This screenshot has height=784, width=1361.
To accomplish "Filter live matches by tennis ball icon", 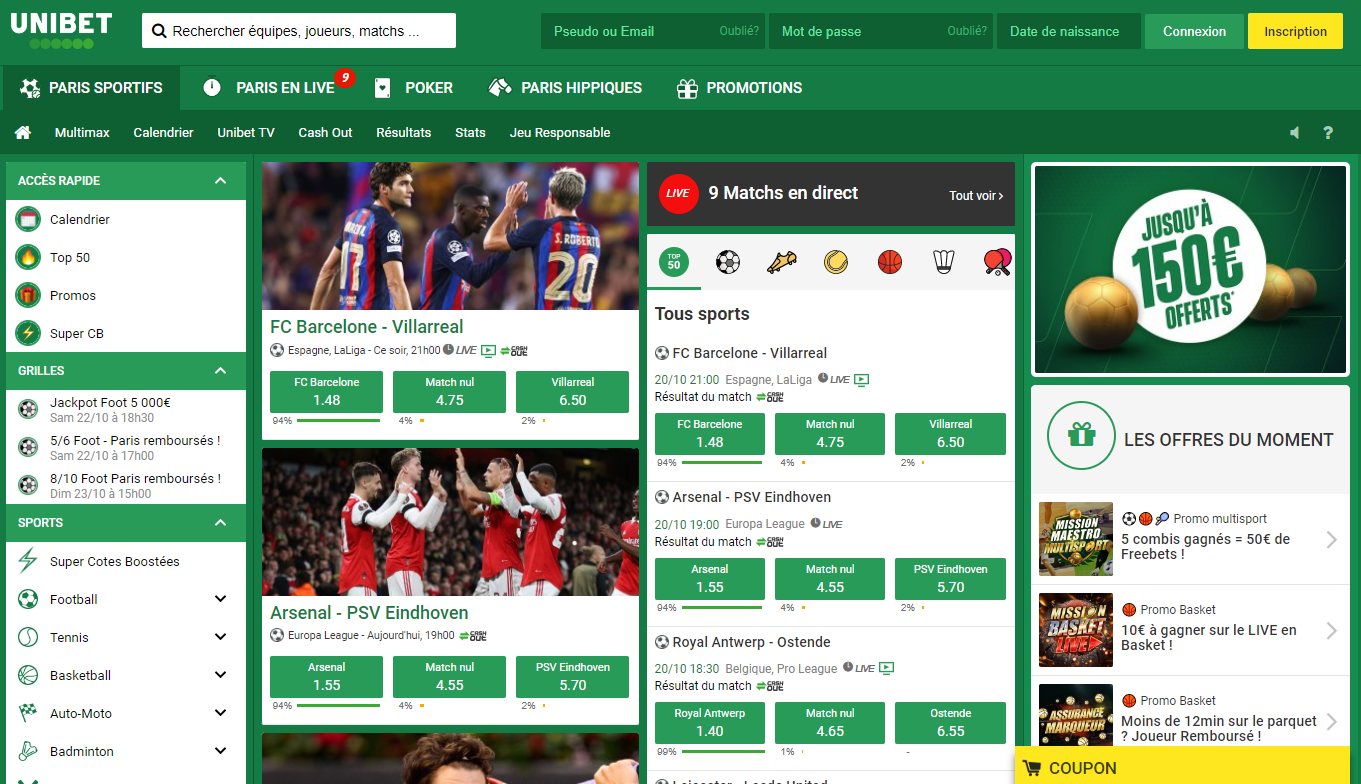I will pyautogui.click(x=836, y=262).
